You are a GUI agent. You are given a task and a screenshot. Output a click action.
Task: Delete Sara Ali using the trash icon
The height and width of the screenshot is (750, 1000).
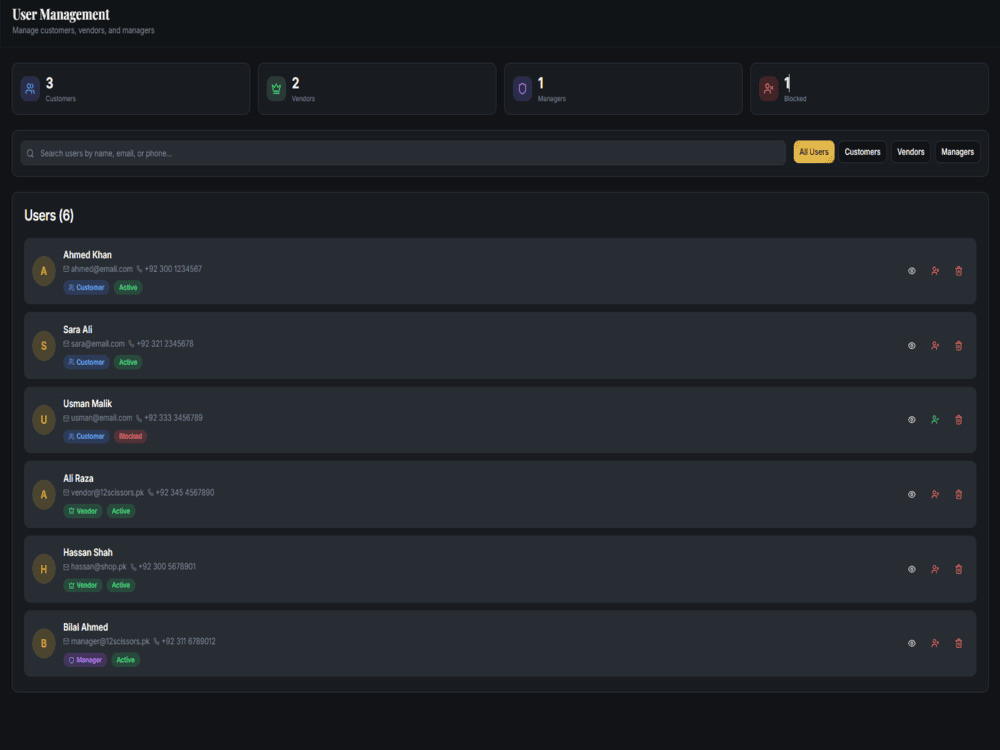[x=959, y=346]
